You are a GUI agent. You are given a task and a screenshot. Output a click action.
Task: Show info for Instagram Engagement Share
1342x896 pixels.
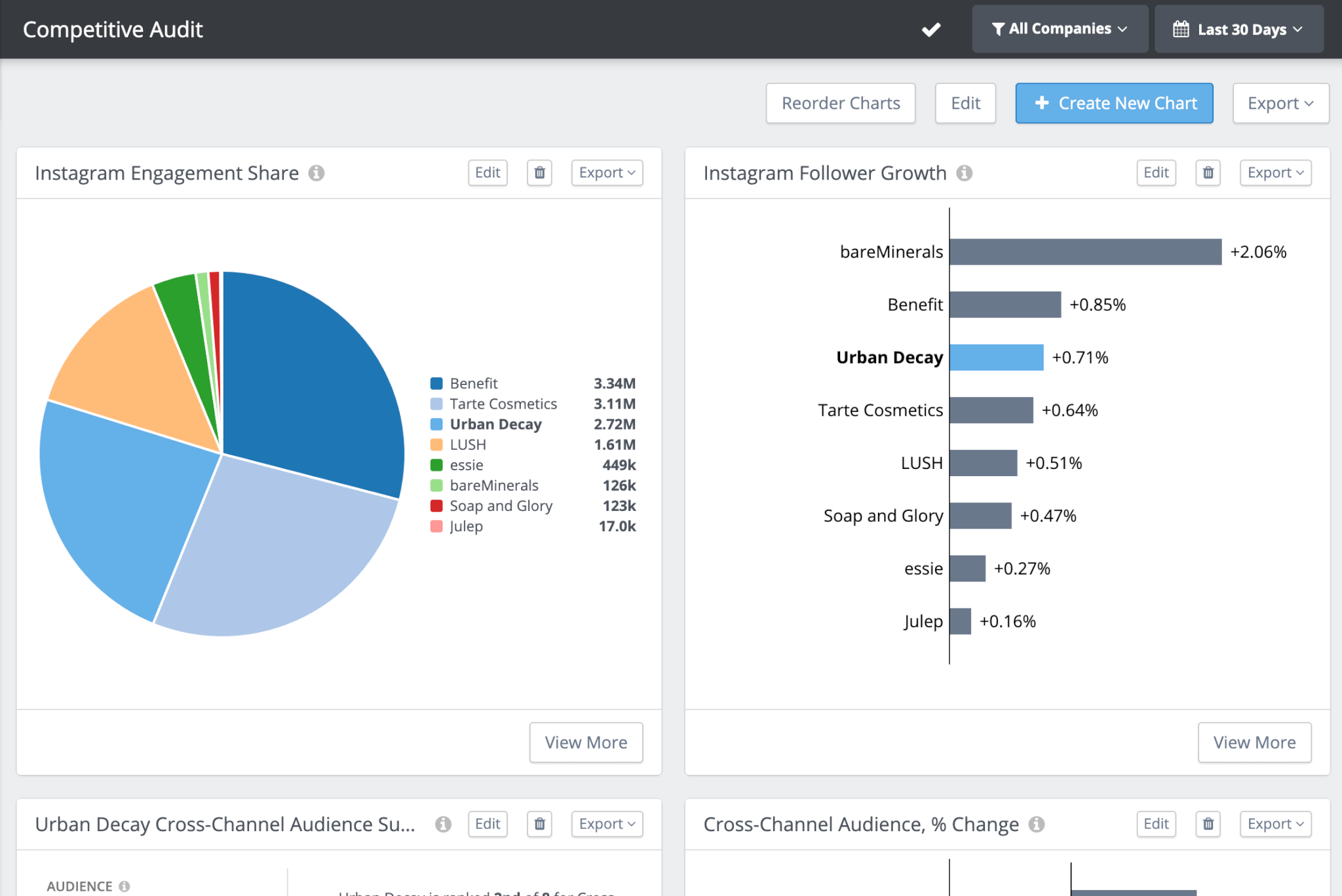(x=316, y=173)
